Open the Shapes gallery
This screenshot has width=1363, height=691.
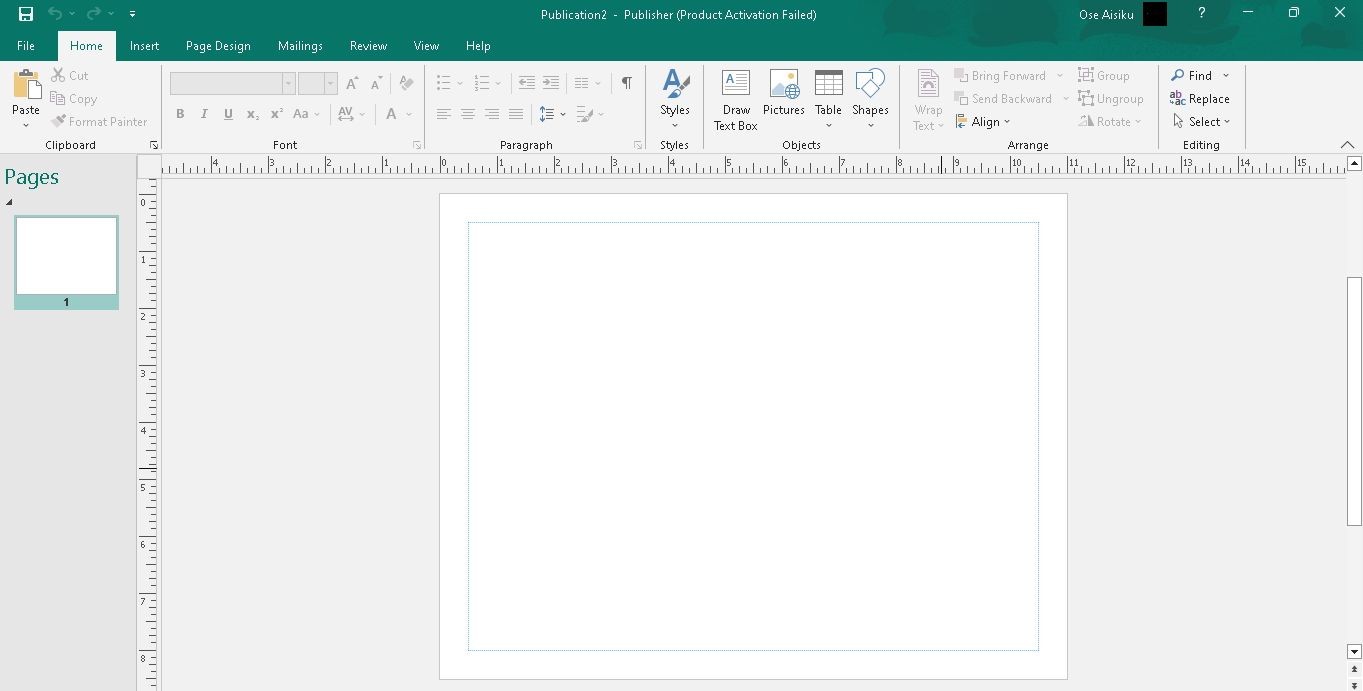tap(870, 99)
